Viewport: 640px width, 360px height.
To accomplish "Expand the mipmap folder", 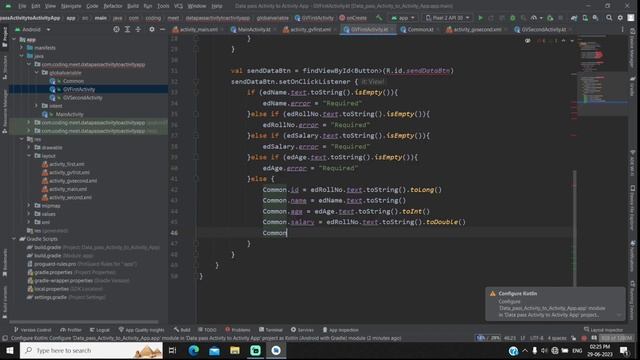I will tap(29, 206).
